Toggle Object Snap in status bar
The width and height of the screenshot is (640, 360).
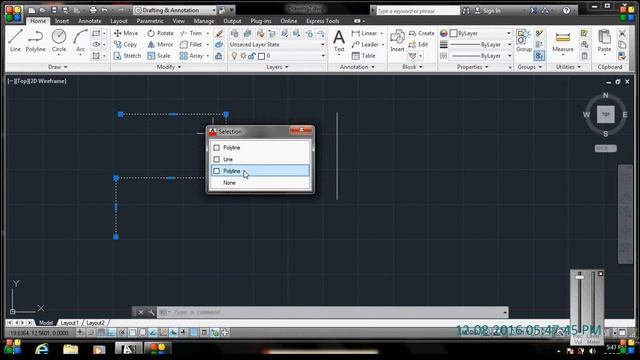[x=132, y=333]
